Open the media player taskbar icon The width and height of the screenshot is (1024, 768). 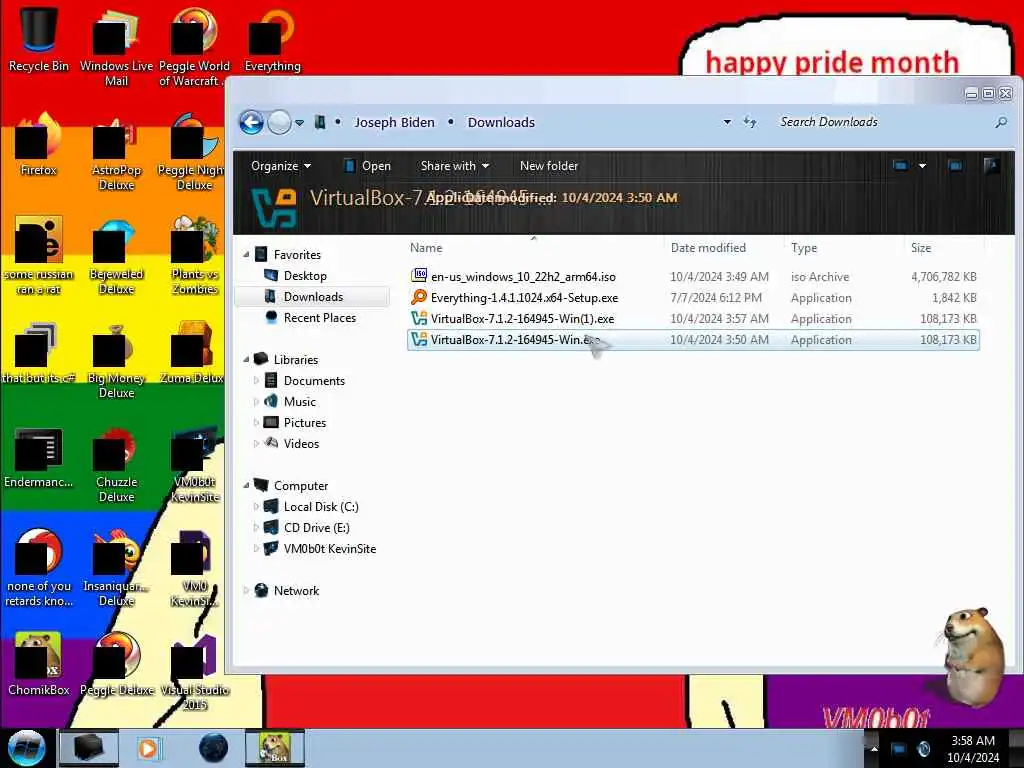click(x=149, y=748)
